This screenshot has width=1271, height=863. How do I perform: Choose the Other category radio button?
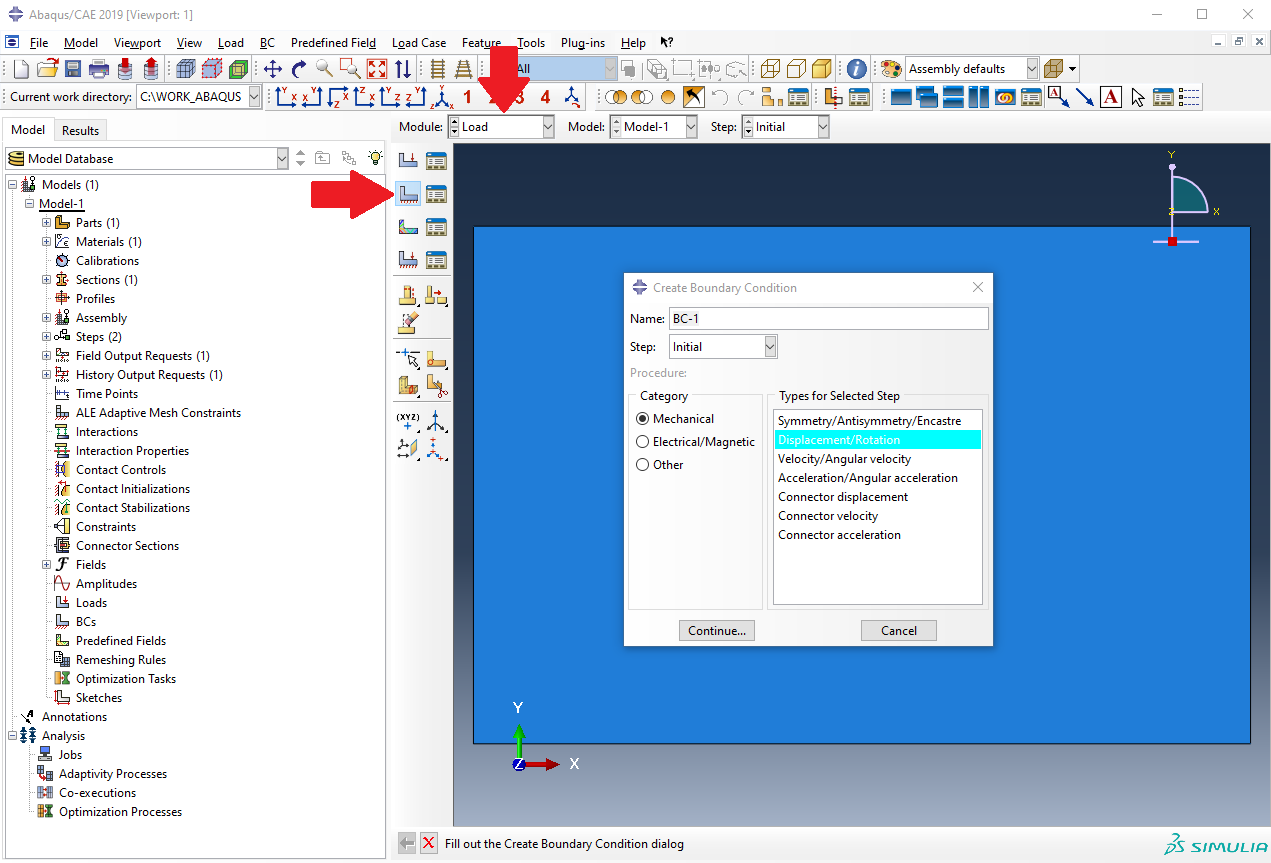click(643, 465)
